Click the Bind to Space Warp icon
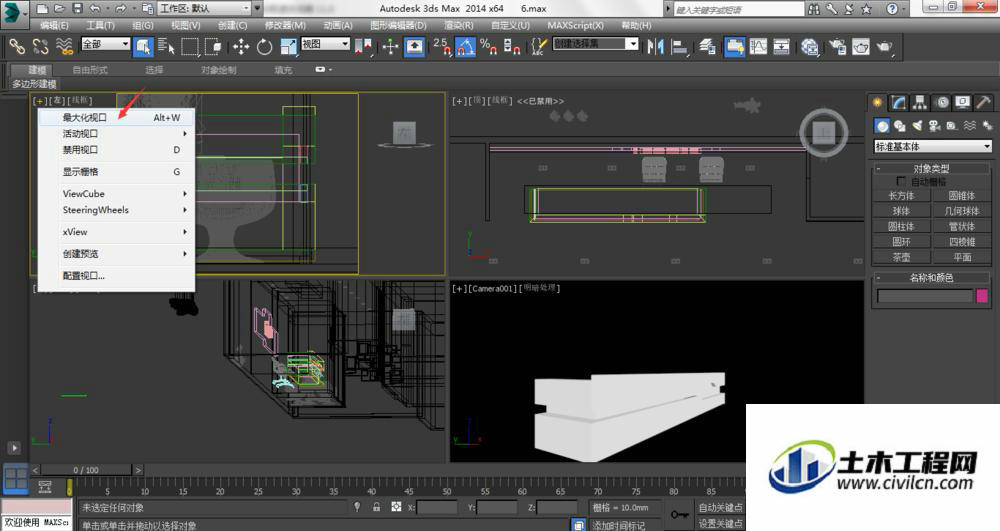The height and width of the screenshot is (531, 1000). pyautogui.click(x=64, y=46)
